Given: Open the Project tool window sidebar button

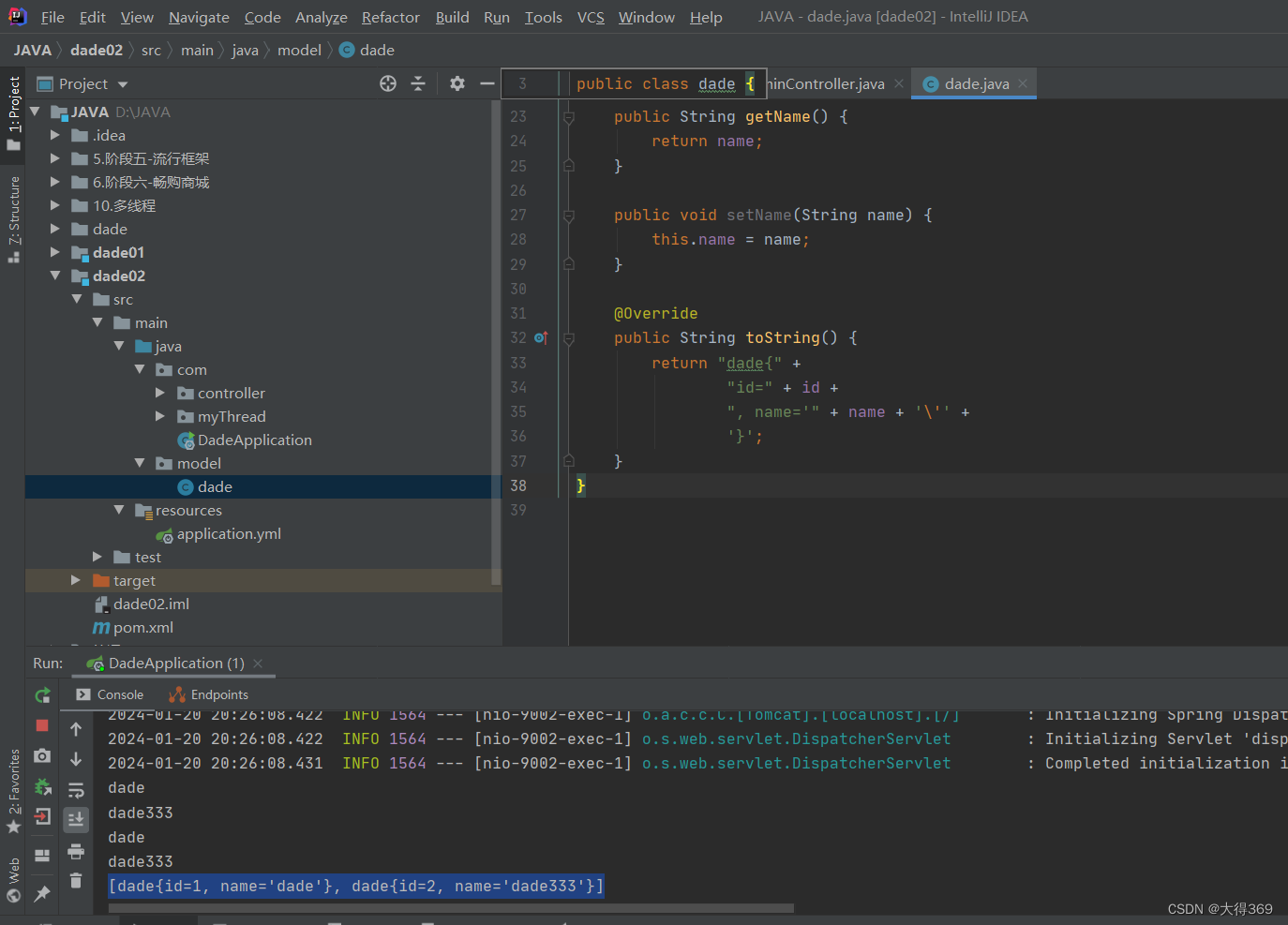Looking at the screenshot, I should click(13, 112).
